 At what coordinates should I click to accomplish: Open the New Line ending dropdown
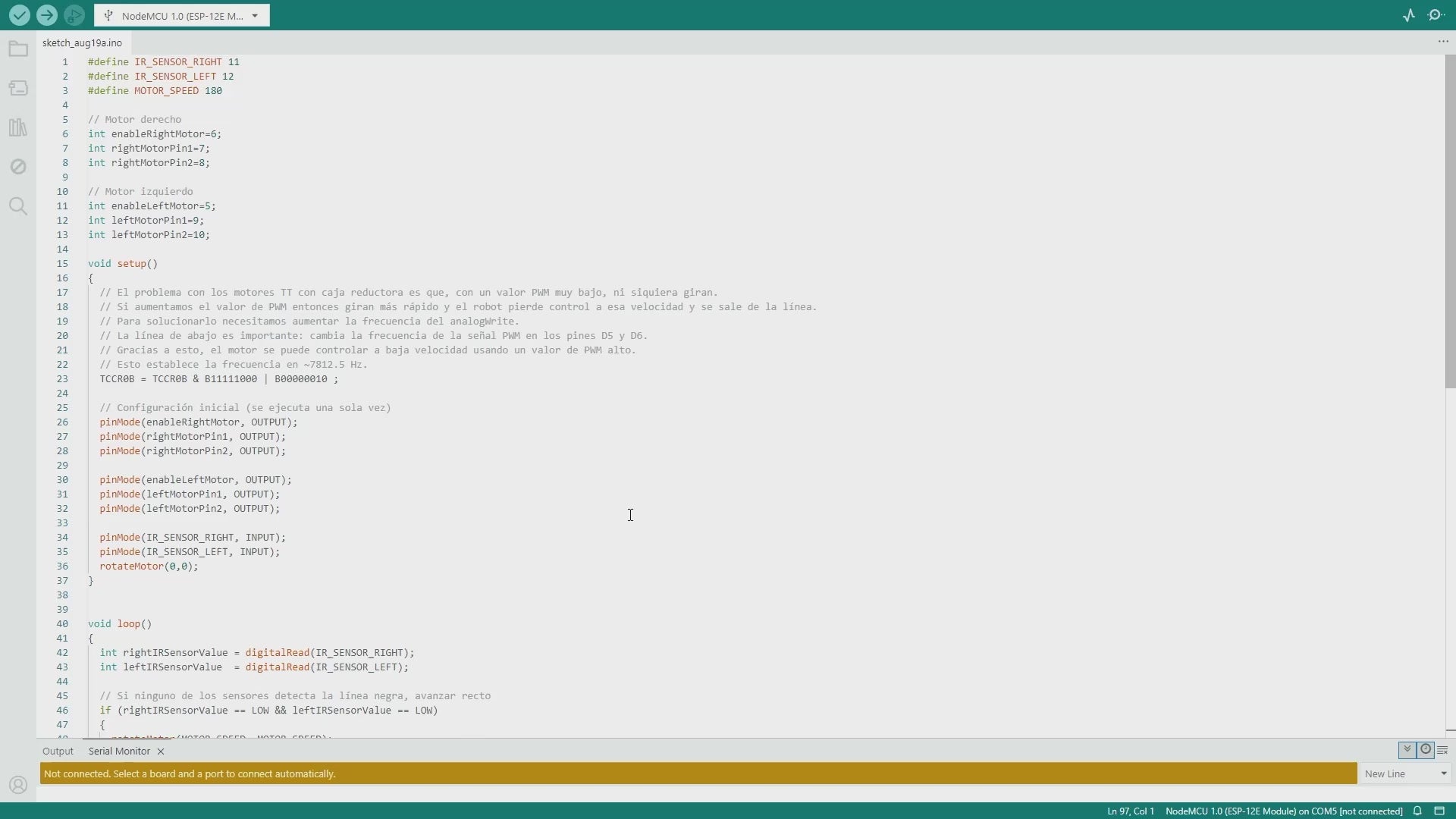pos(1405,773)
